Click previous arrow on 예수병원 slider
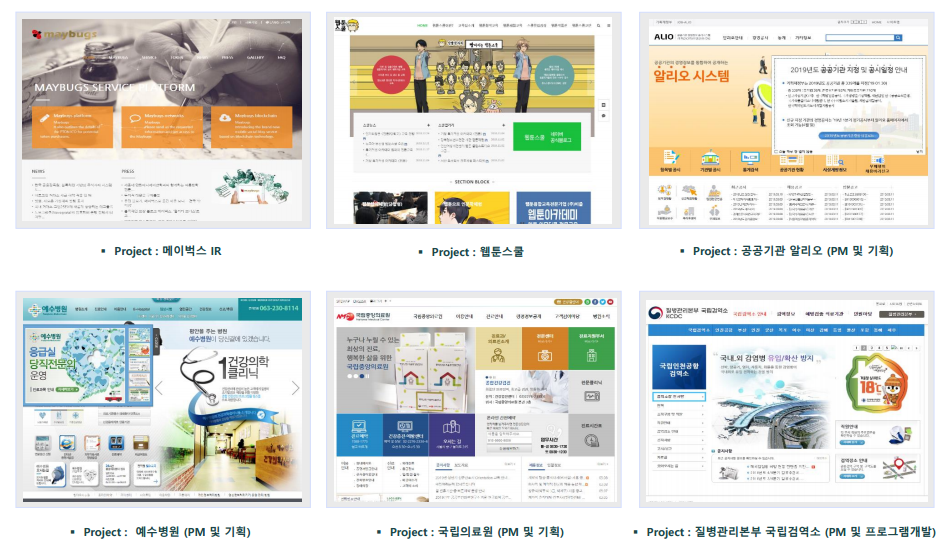951x556 pixels. pyautogui.click(x=159, y=388)
